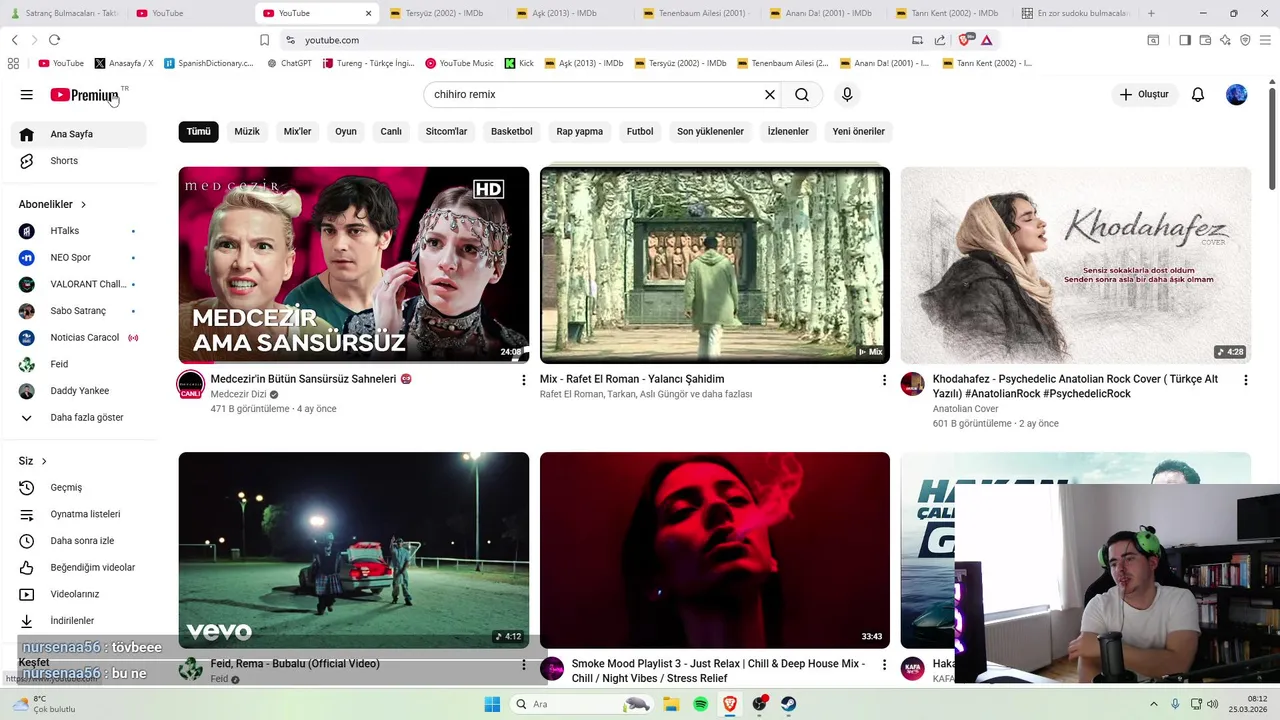Select the Mix'ler filter chip

pos(298,131)
